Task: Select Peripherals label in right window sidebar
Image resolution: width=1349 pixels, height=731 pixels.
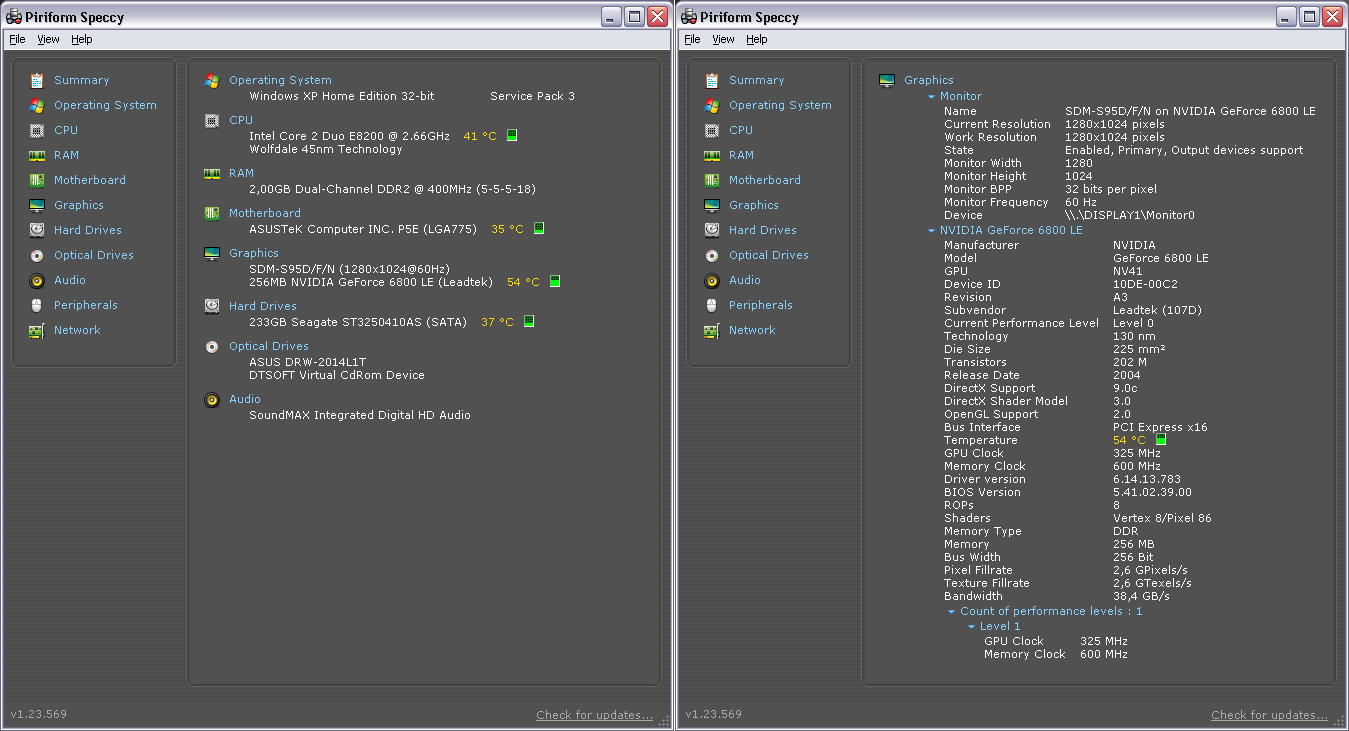Action: (x=761, y=305)
